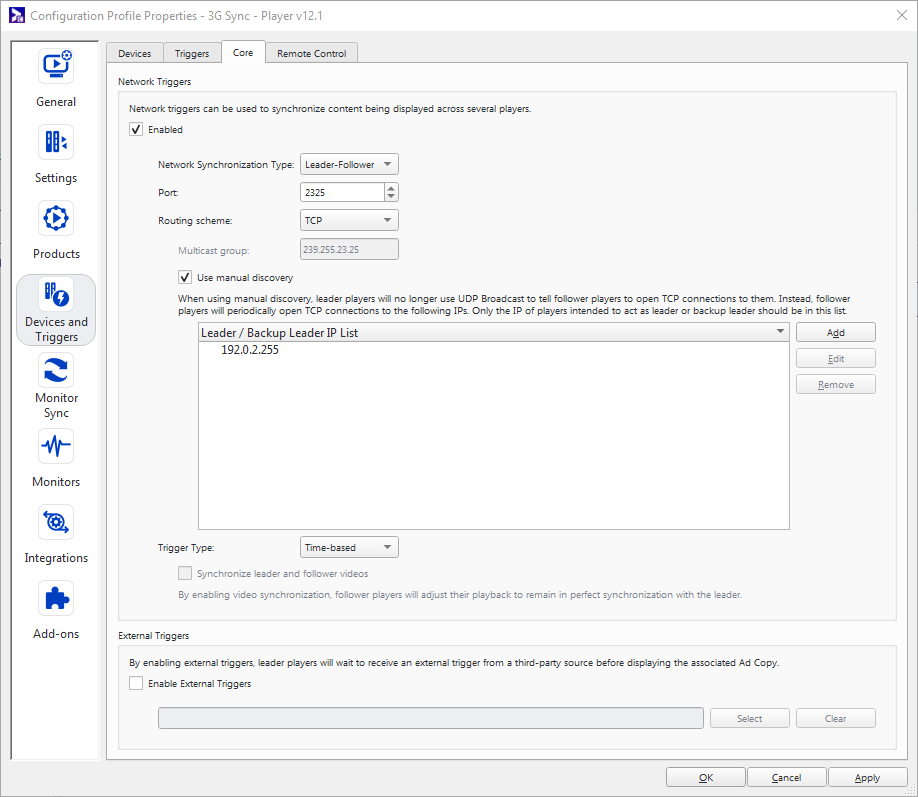Check the Enable External Triggers box
The width and height of the screenshot is (918, 797).
(136, 684)
